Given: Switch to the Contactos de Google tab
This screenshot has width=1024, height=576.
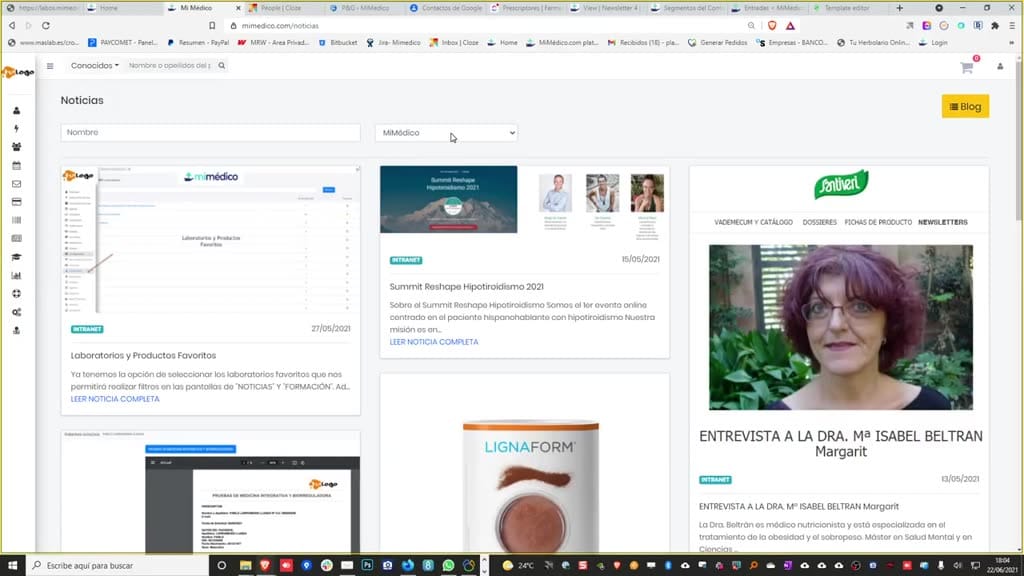Looking at the screenshot, I should (x=446, y=8).
